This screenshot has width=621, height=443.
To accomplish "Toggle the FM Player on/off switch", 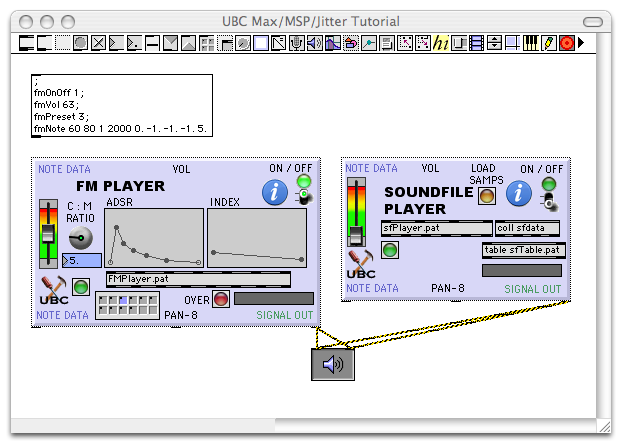I will tap(304, 196).
